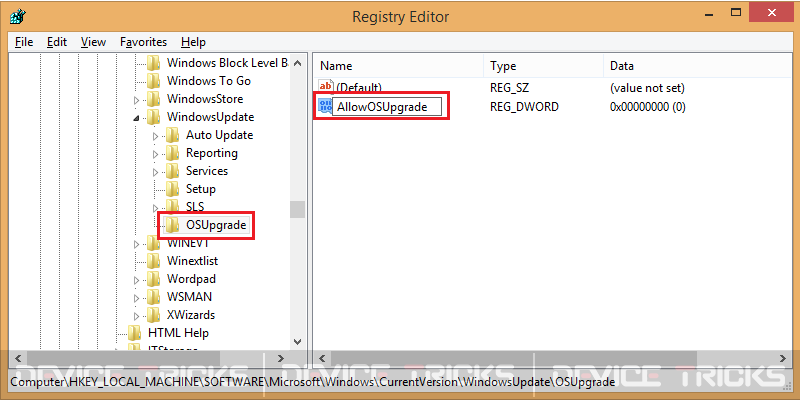Select the WindowsUpdate key label
The width and height of the screenshot is (800, 400).
pyautogui.click(x=210, y=117)
